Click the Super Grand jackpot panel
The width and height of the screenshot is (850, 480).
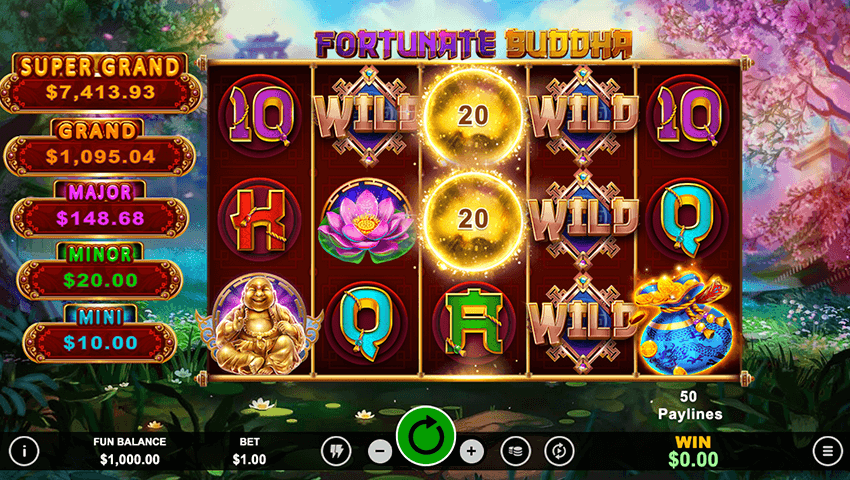[100, 83]
